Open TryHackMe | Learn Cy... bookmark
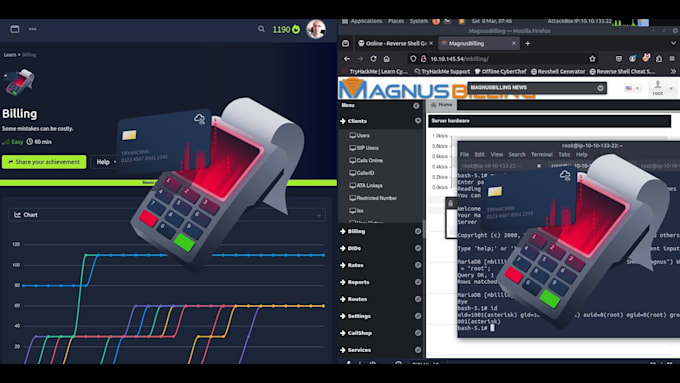The image size is (680, 383). 375,72
